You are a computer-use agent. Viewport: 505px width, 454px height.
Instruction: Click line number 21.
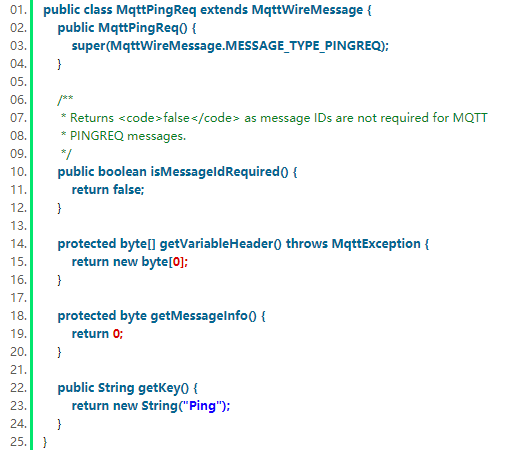click(x=18, y=370)
